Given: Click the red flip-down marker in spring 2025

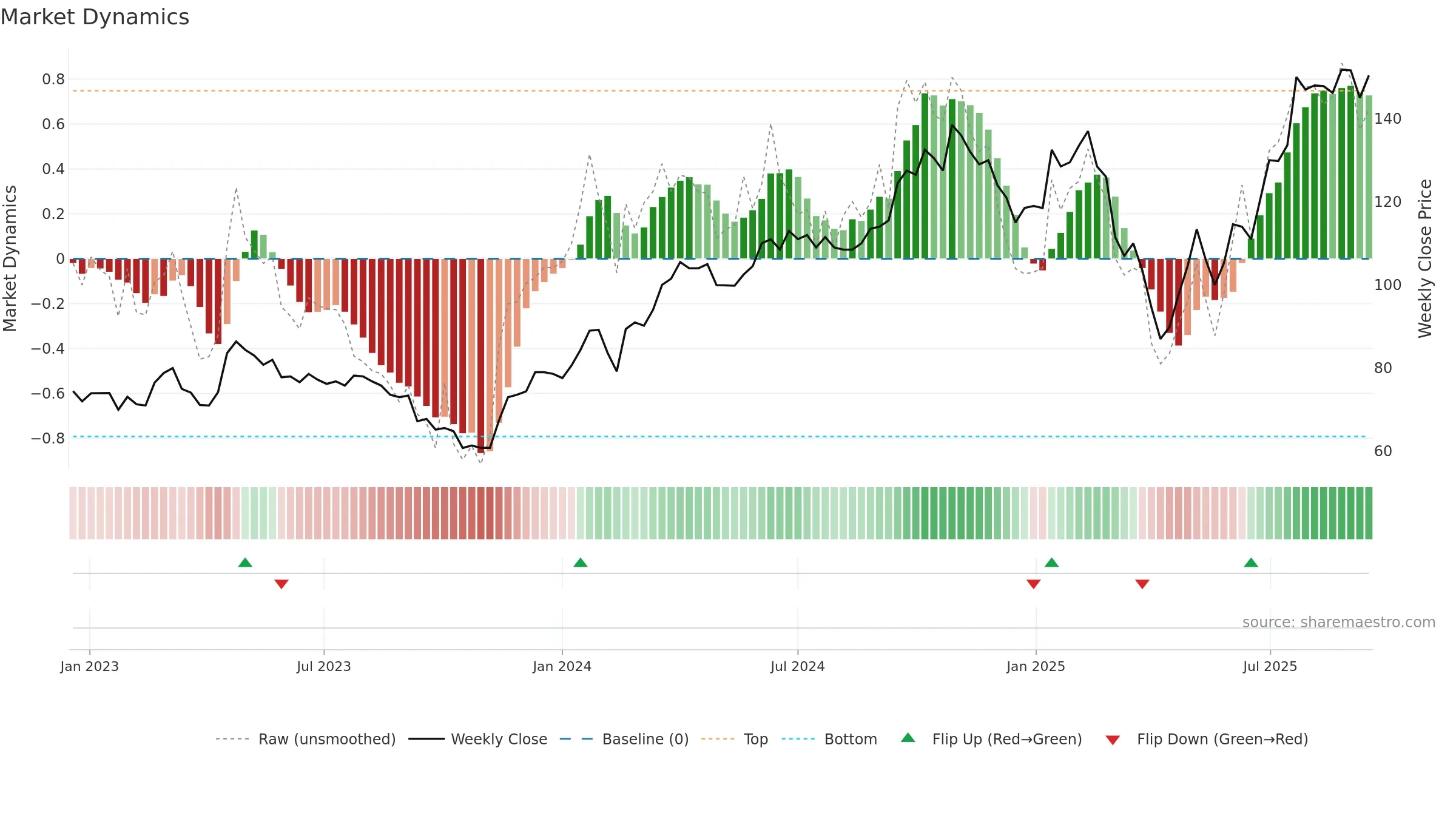Looking at the screenshot, I should (x=1142, y=584).
